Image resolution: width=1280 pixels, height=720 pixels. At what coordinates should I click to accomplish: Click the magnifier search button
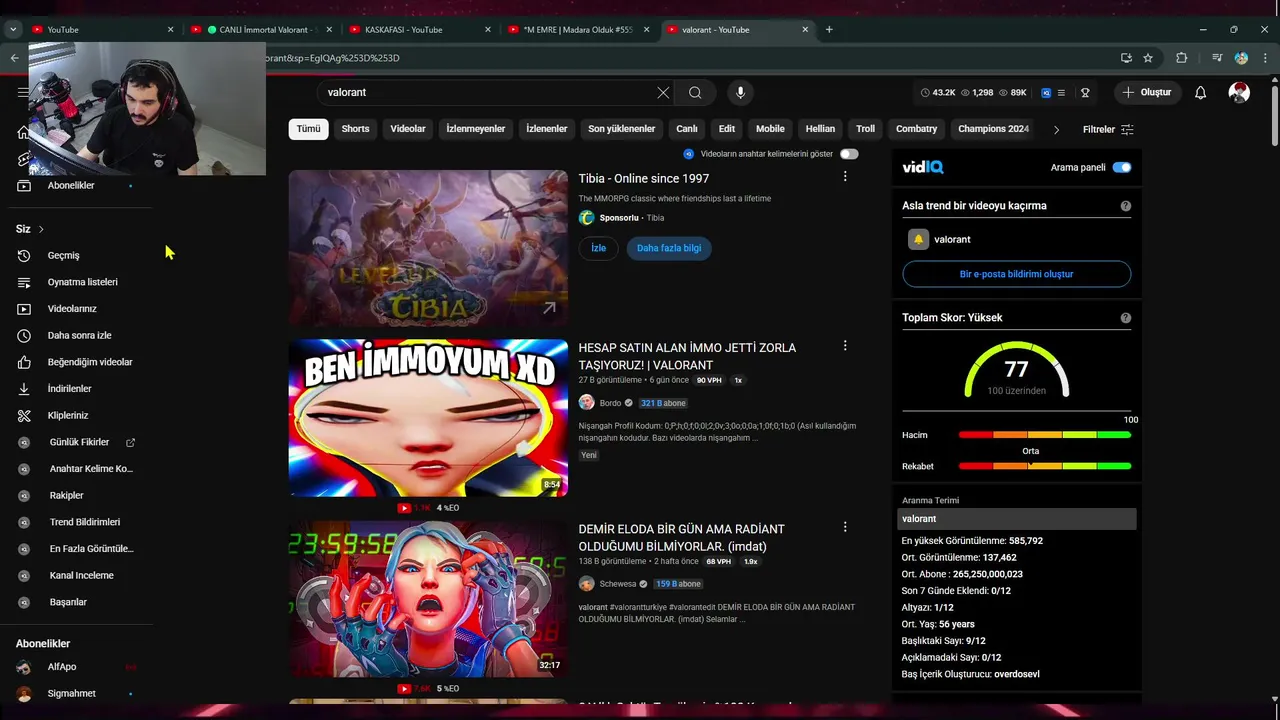pos(695,92)
